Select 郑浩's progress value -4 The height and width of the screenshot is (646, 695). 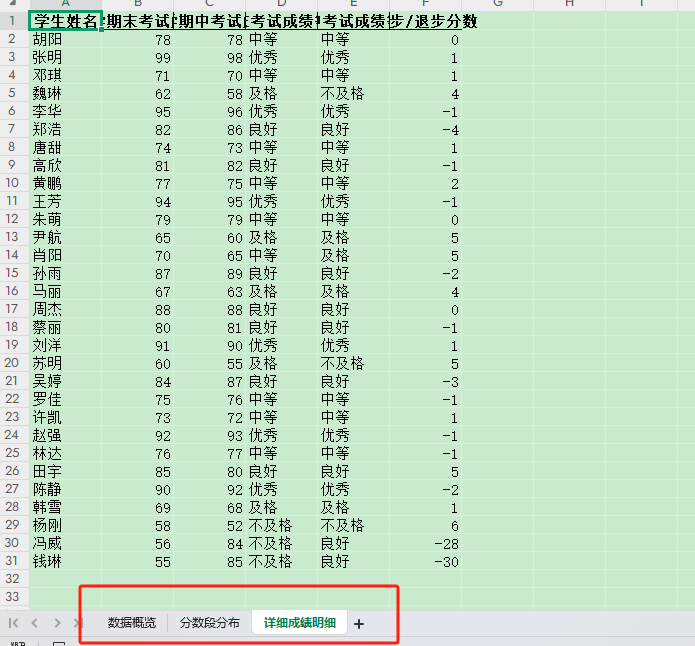point(426,129)
